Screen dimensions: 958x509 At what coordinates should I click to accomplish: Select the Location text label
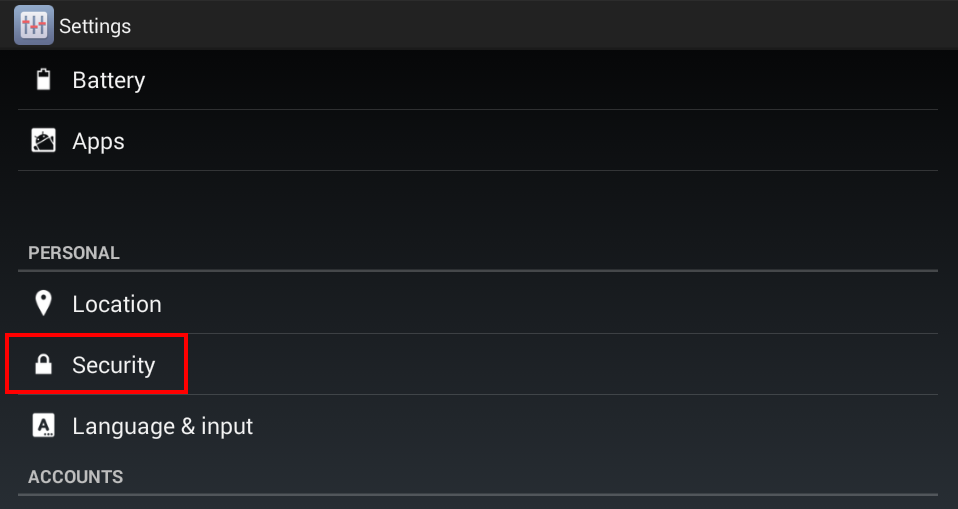[117, 304]
